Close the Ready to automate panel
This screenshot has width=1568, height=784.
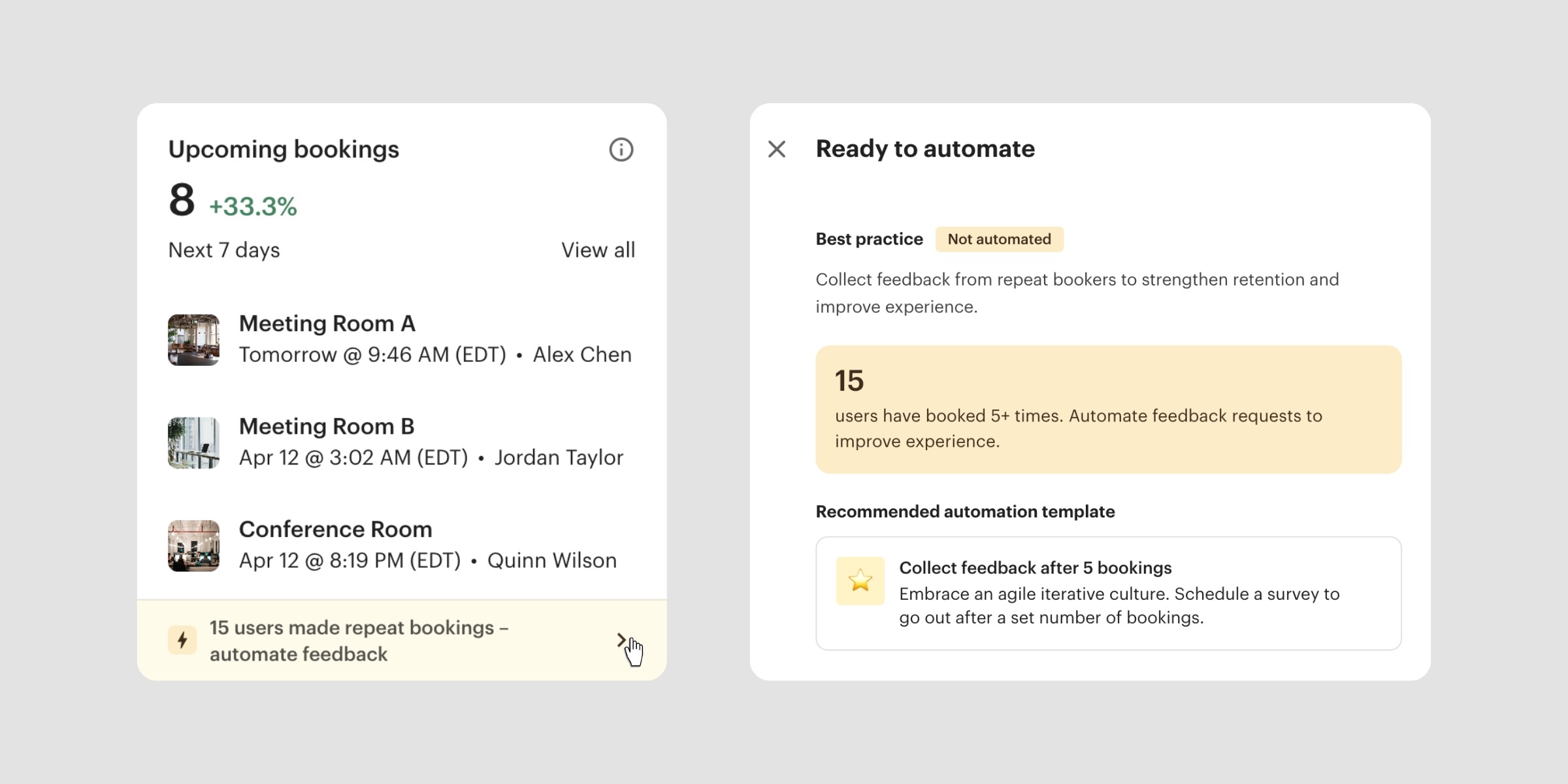[x=777, y=149]
